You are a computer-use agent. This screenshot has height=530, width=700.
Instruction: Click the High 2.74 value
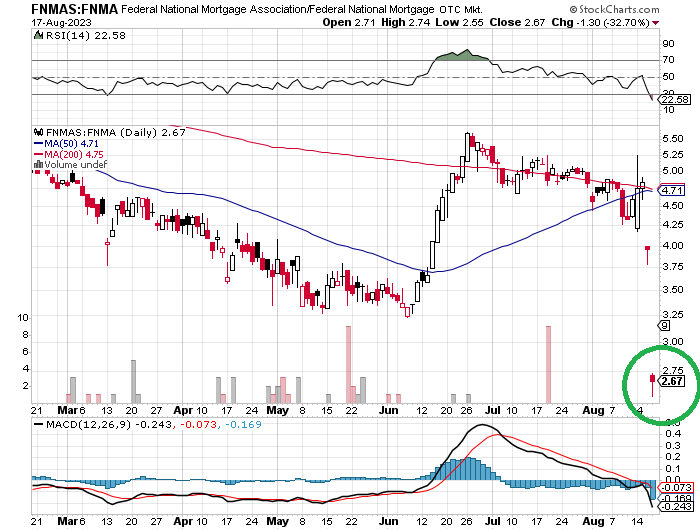[x=405, y=22]
